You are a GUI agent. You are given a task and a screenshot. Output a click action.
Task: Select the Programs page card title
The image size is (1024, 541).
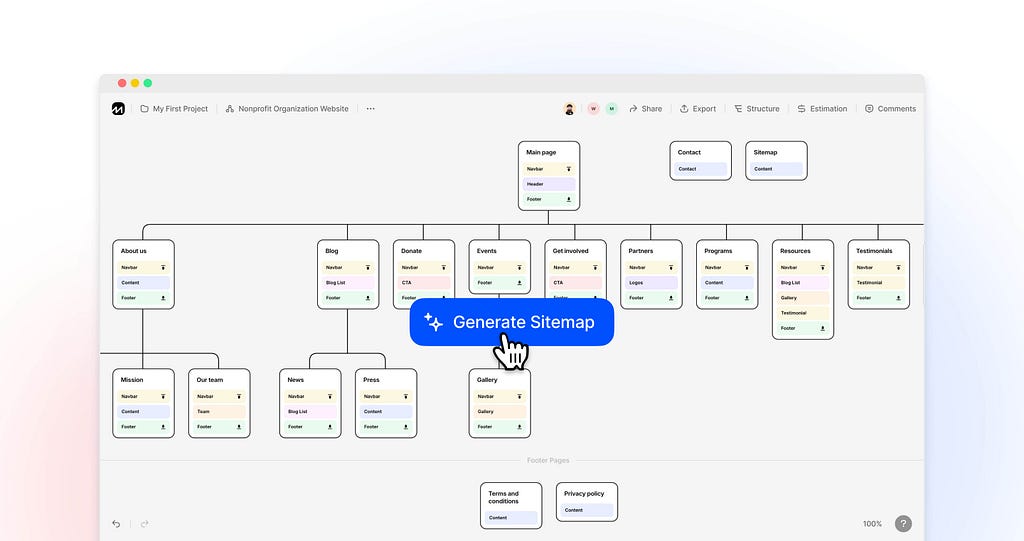[x=718, y=251]
